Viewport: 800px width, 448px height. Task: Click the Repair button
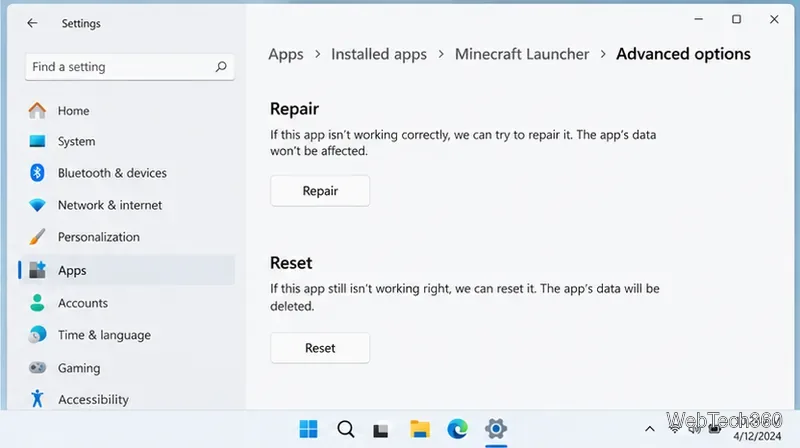[x=320, y=191]
